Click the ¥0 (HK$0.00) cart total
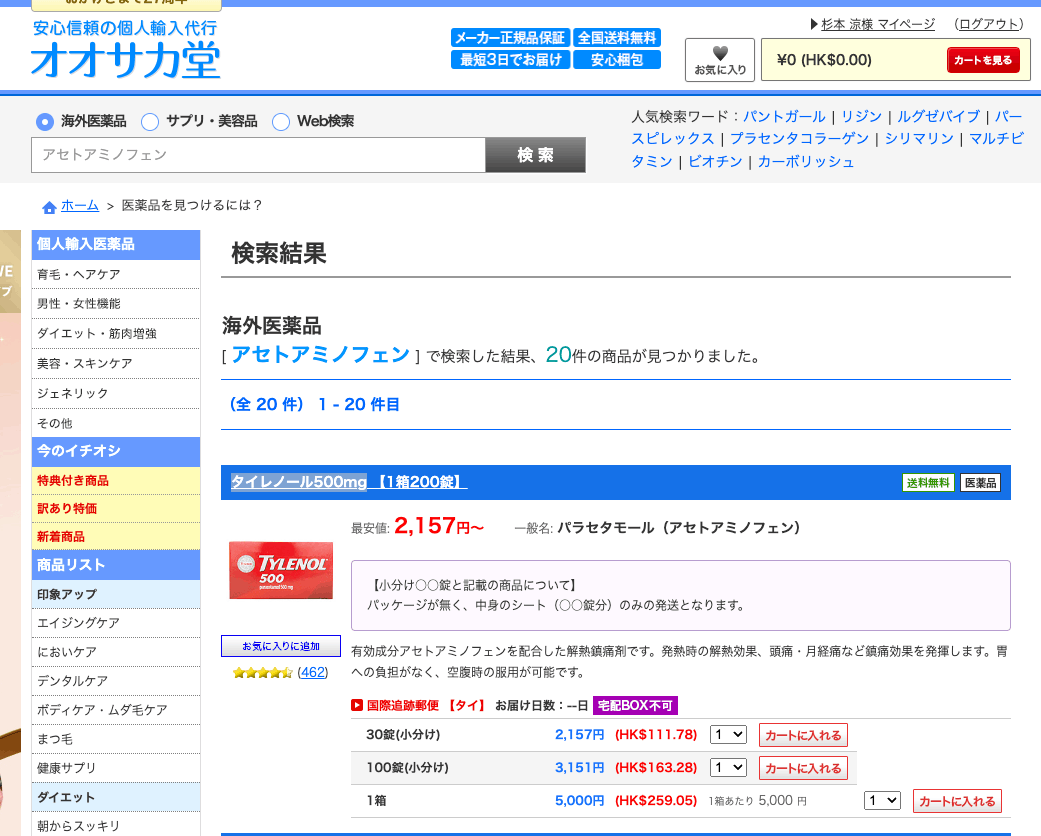 tap(824, 60)
